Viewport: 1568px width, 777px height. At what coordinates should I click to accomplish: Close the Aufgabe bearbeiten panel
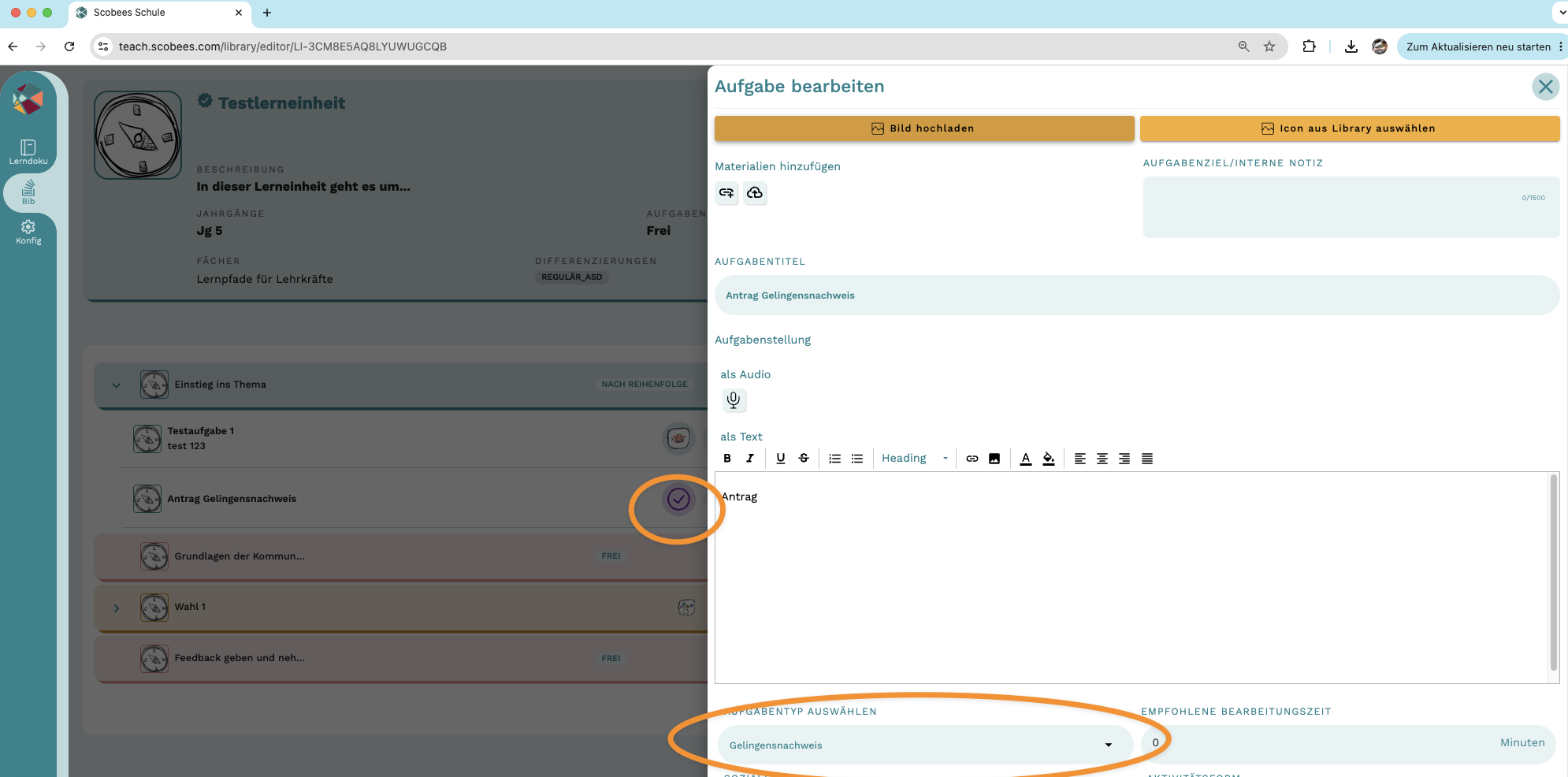coord(1546,87)
